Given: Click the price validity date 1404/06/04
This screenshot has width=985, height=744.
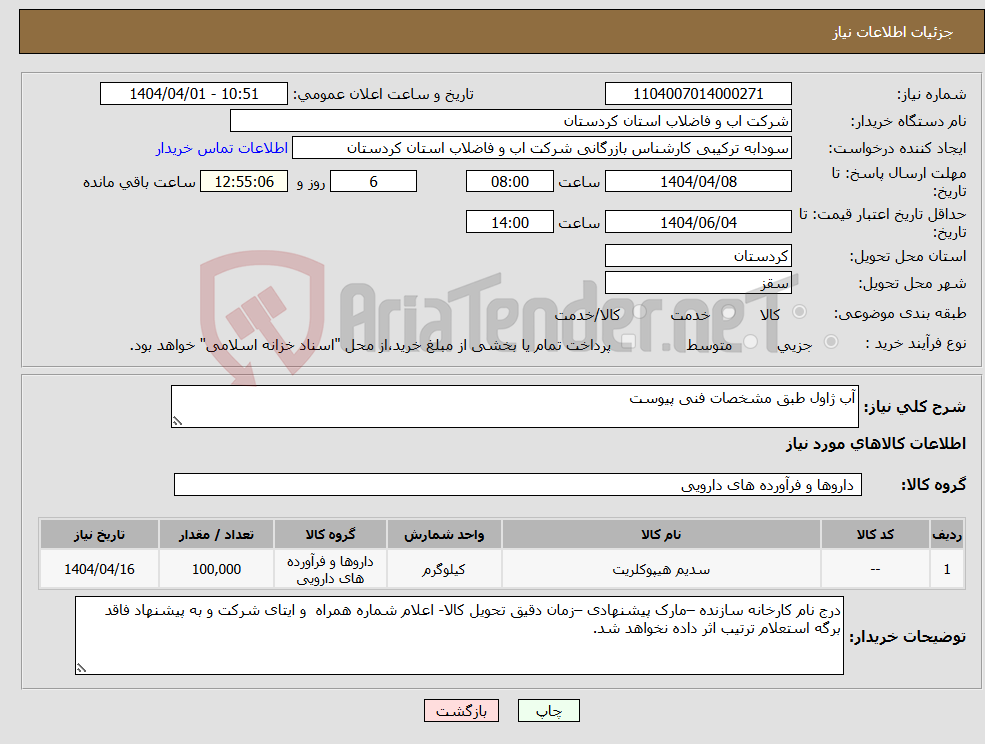Looking at the screenshot, I should click(698, 222).
